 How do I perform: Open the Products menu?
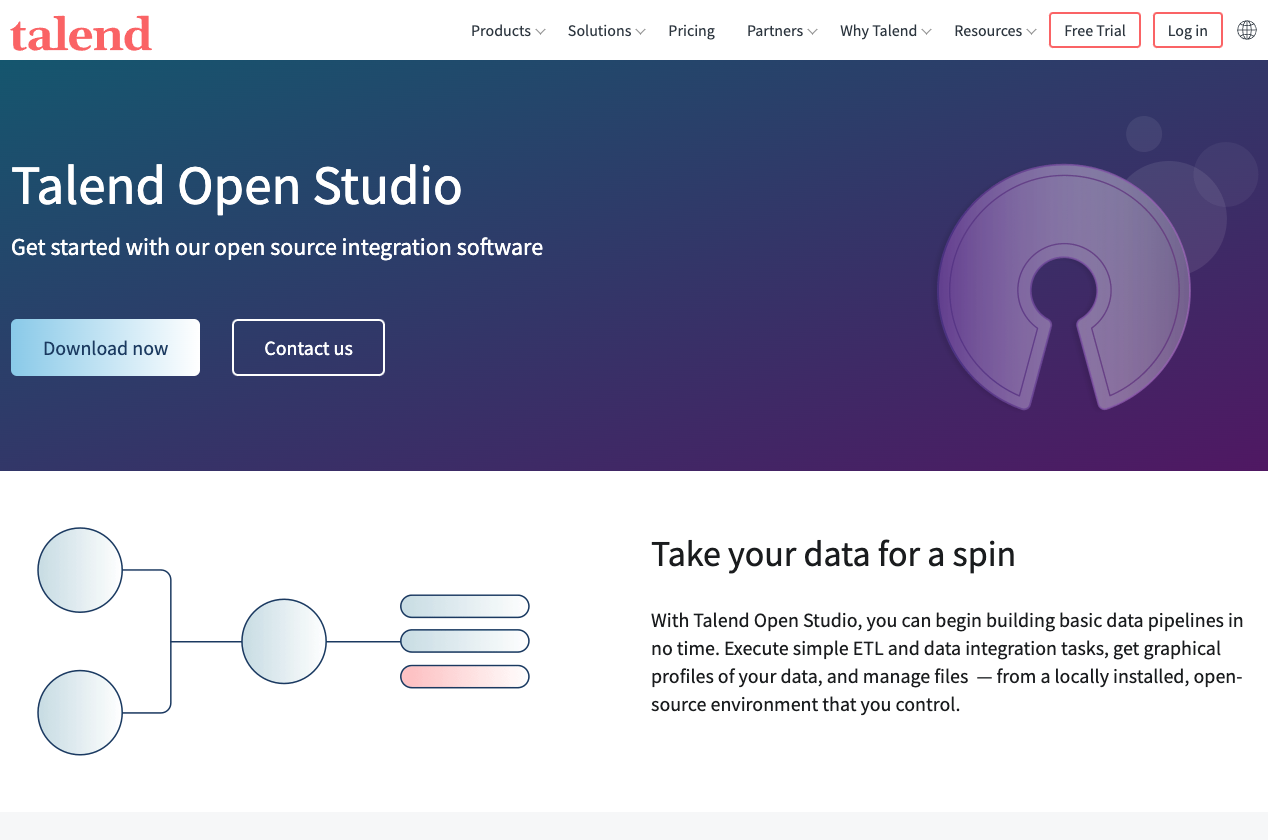(x=501, y=31)
